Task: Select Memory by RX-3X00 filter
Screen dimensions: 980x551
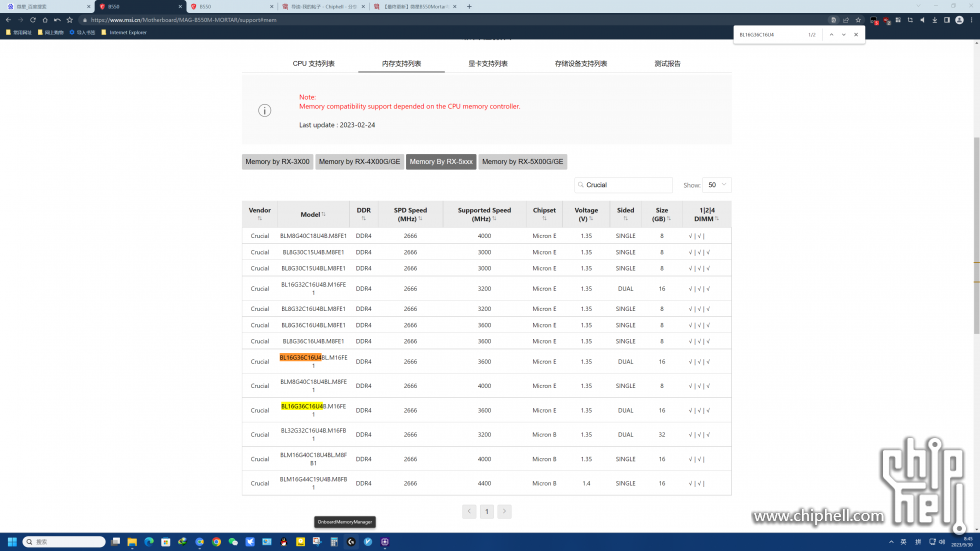Action: (278, 162)
